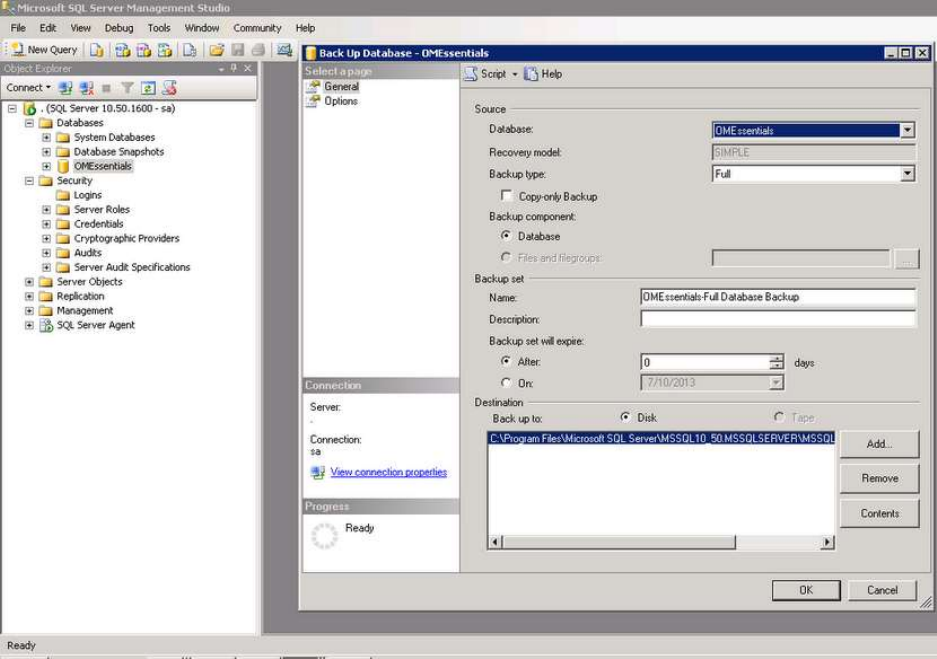937x659 pixels.
Task: Click the New Query toolbar button
Action: coord(44,50)
